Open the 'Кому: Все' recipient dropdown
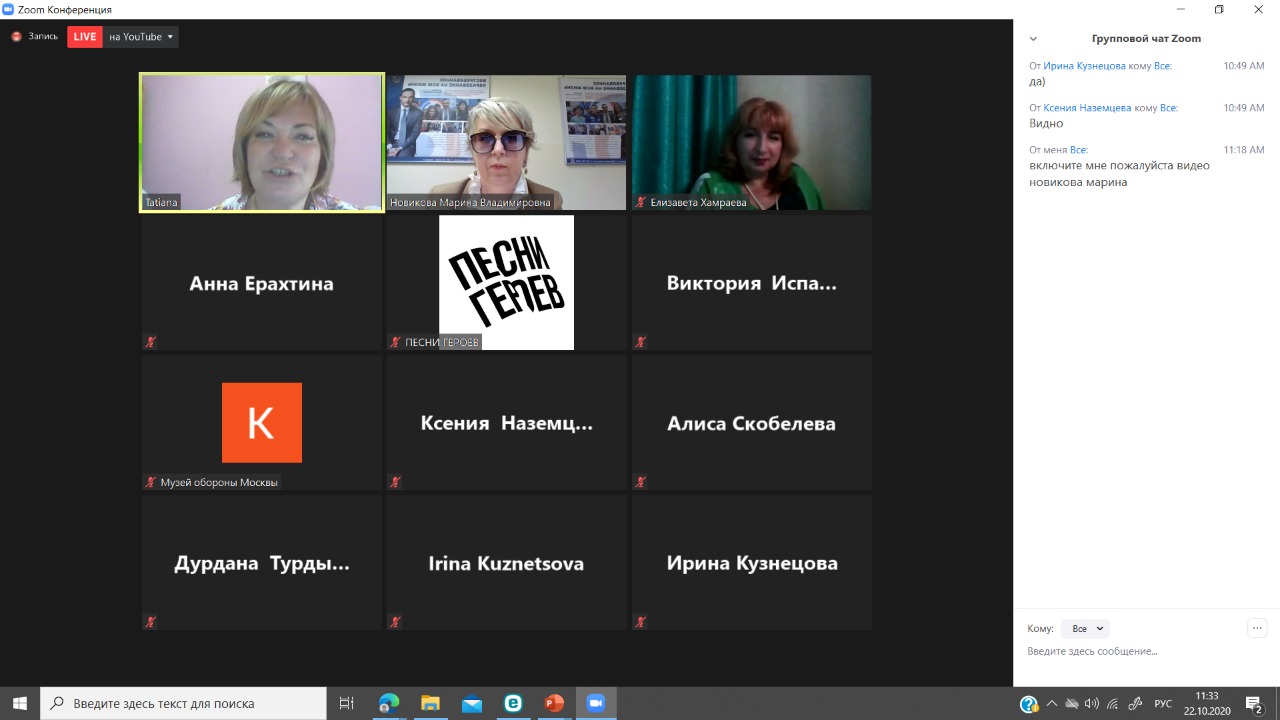This screenshot has width=1280, height=720. 1085,629
